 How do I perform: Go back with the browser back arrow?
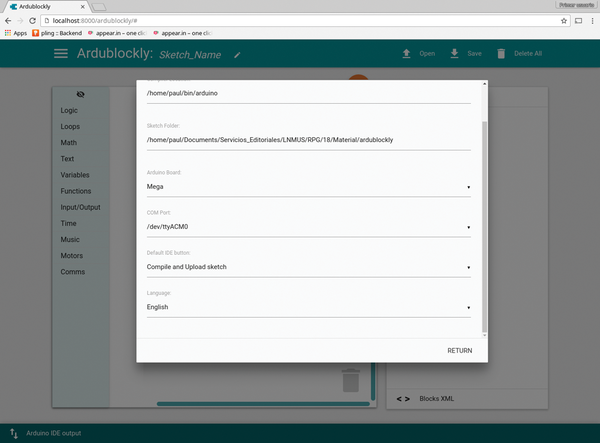(x=8, y=21)
